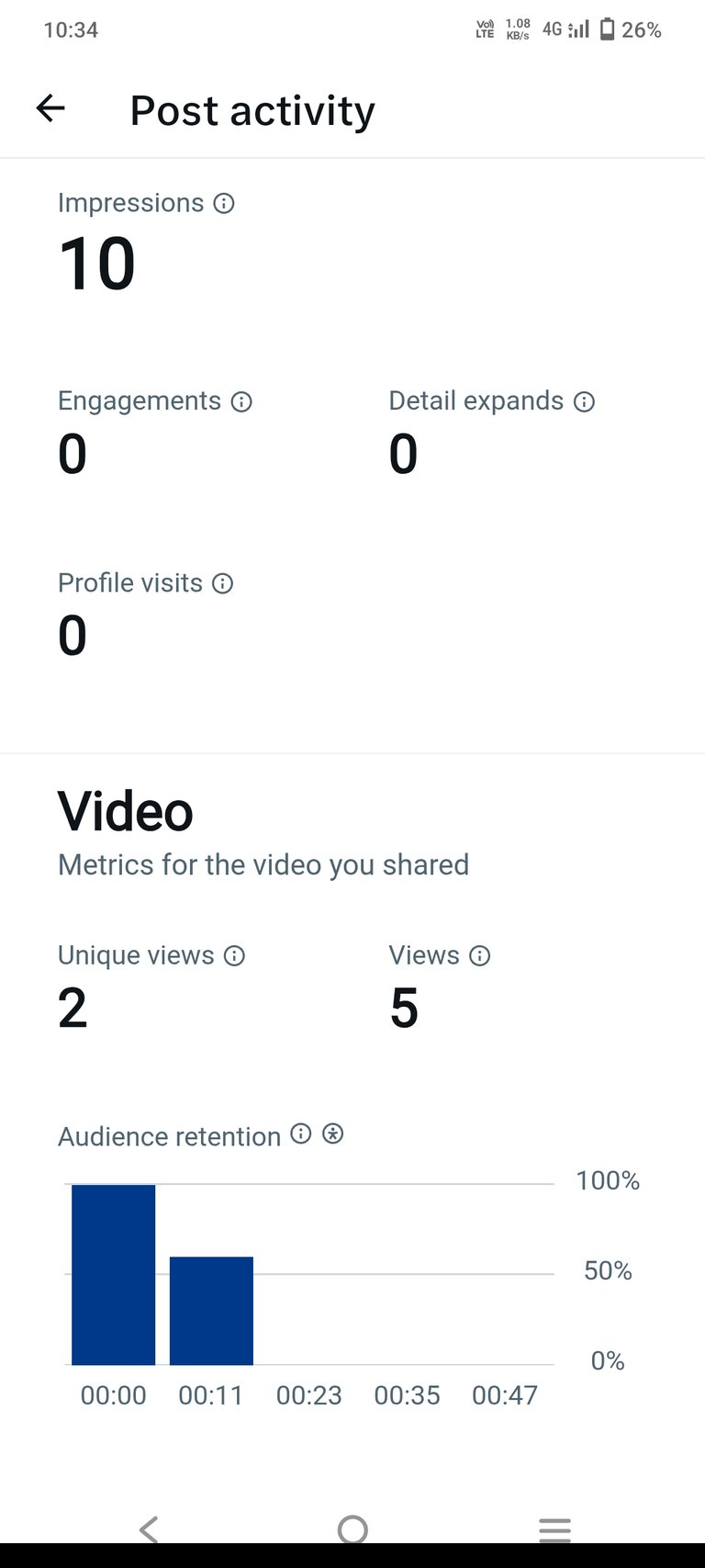The image size is (705, 1568).
Task: Select the 00:00 retention bar
Action: click(114, 1275)
